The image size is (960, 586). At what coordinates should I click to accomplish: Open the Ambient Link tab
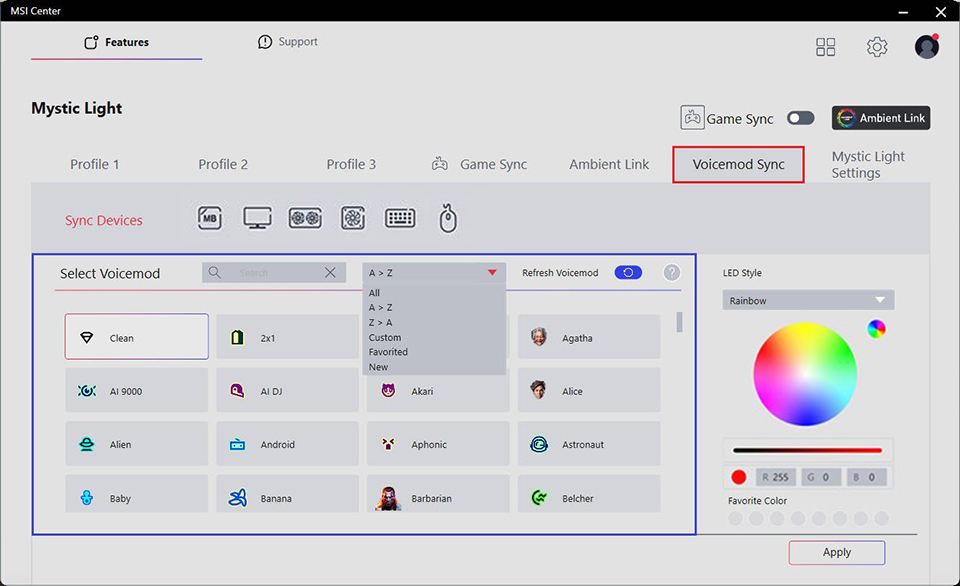609,164
